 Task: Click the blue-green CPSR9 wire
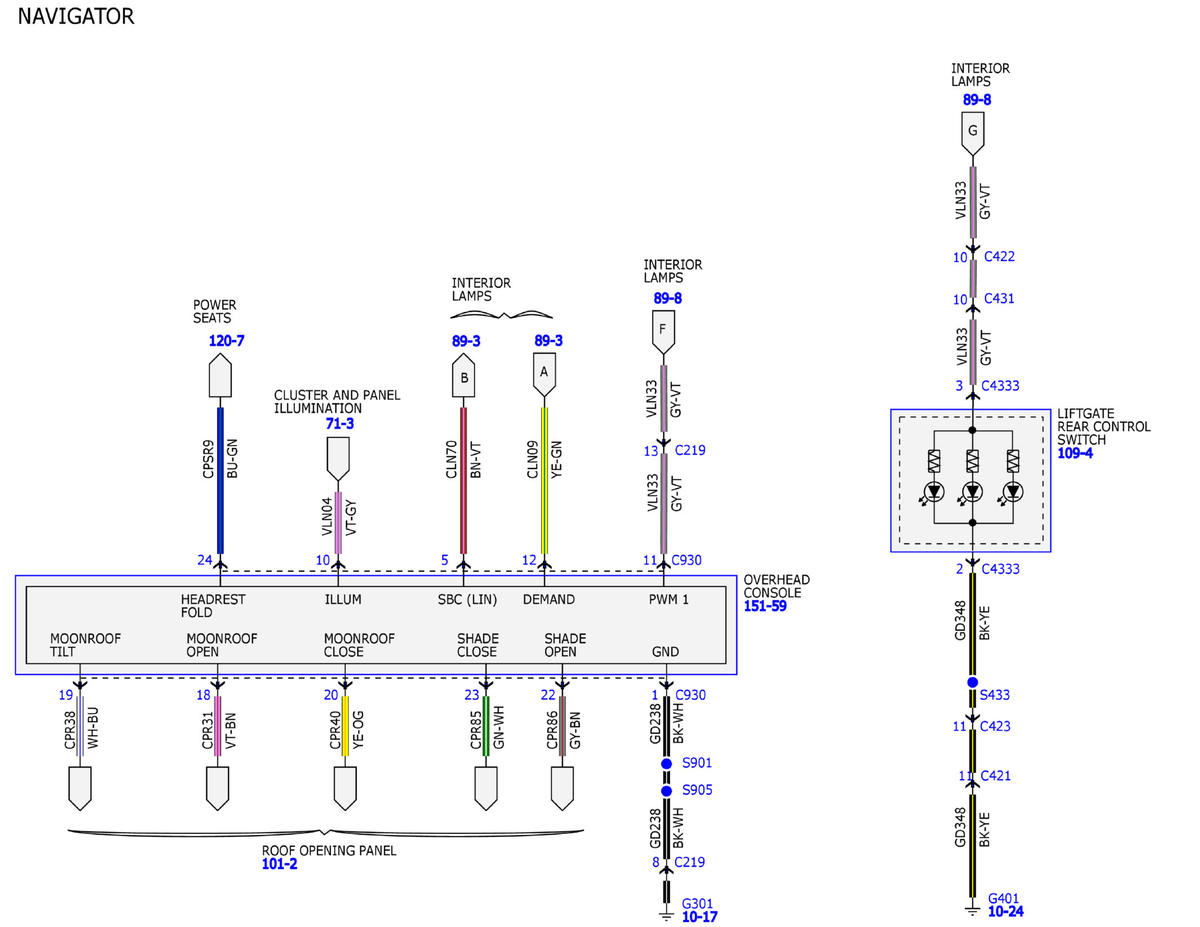pos(220,479)
